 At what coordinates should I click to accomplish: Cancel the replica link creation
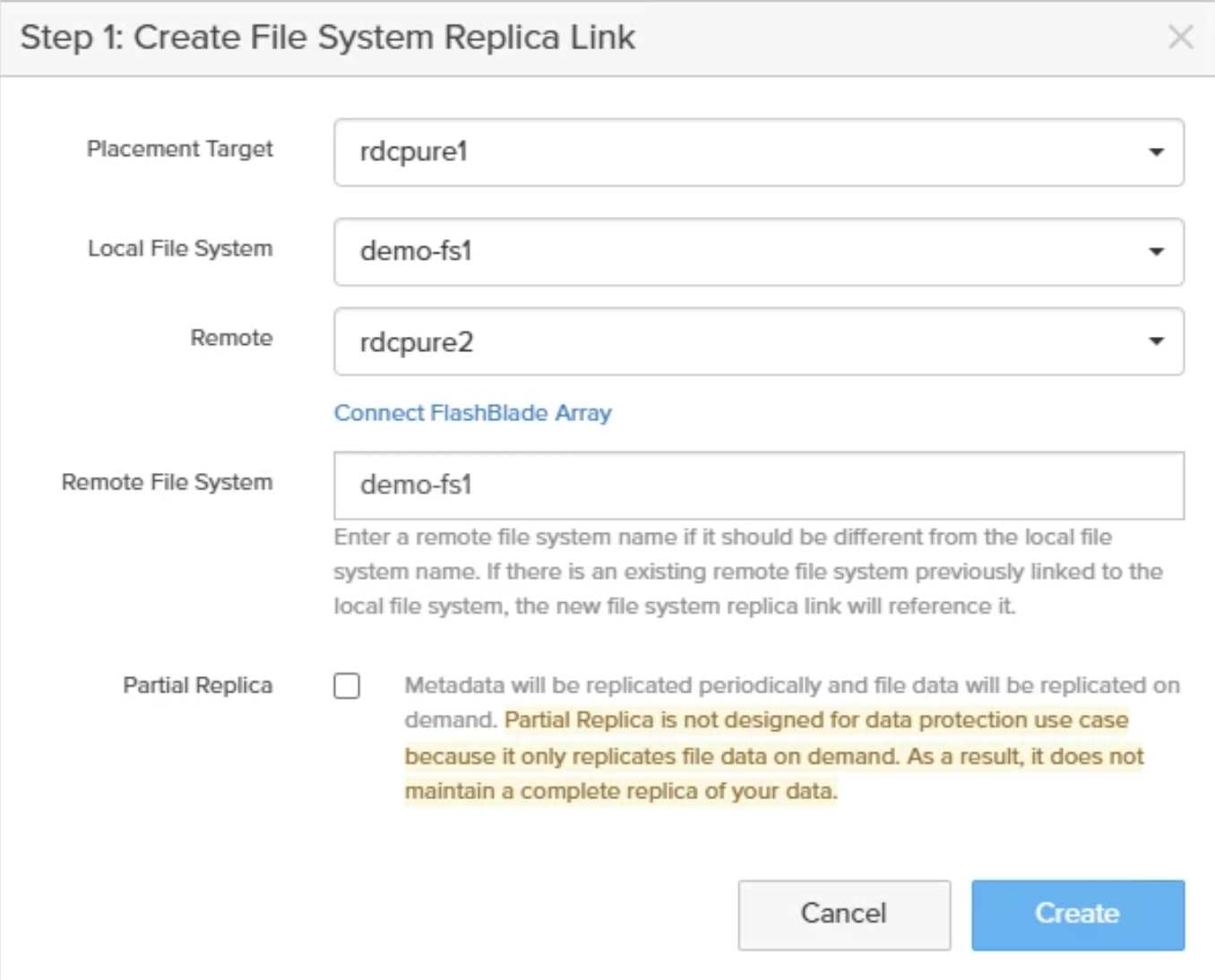(x=843, y=914)
